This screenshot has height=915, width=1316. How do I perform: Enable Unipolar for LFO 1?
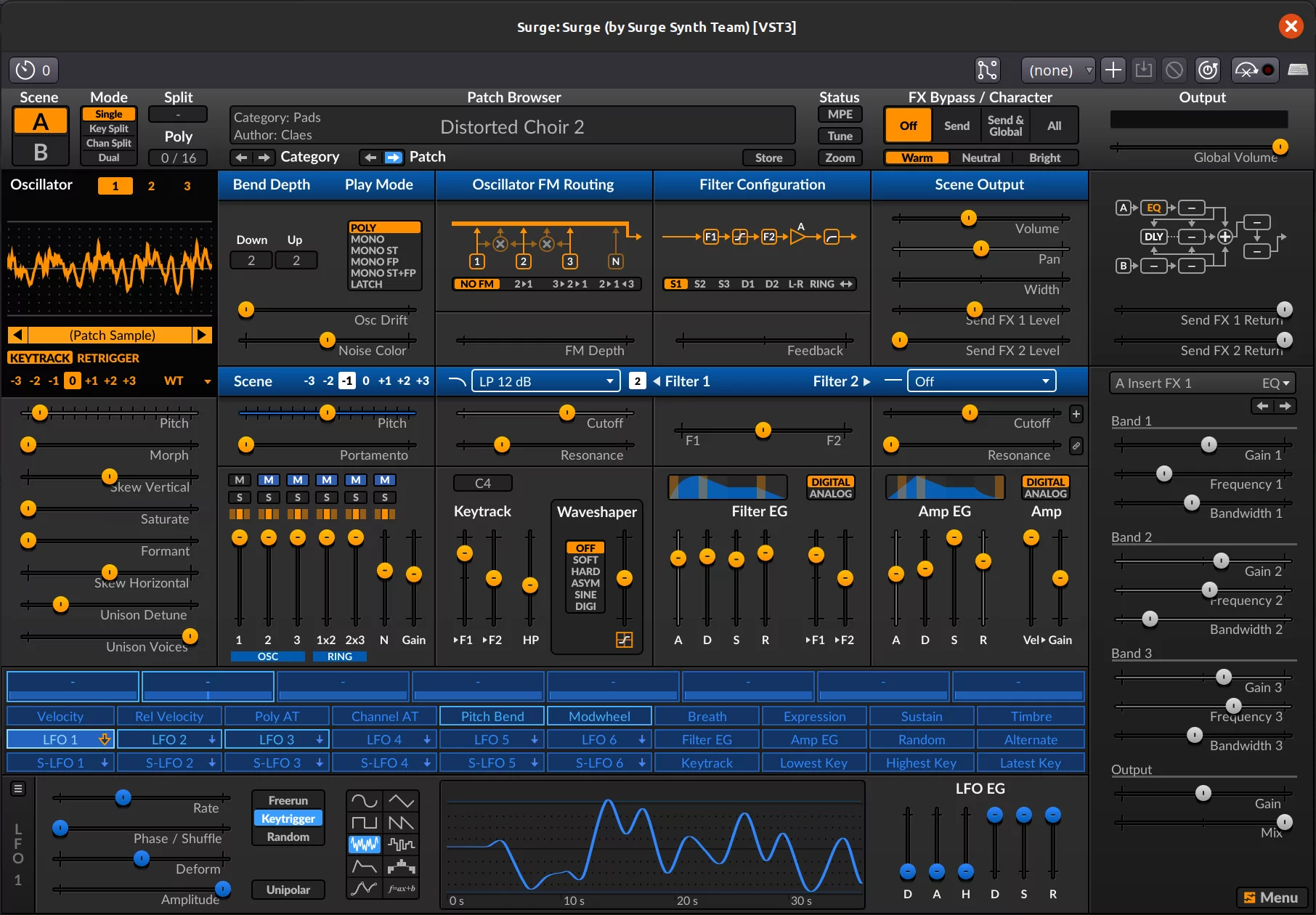tap(288, 890)
